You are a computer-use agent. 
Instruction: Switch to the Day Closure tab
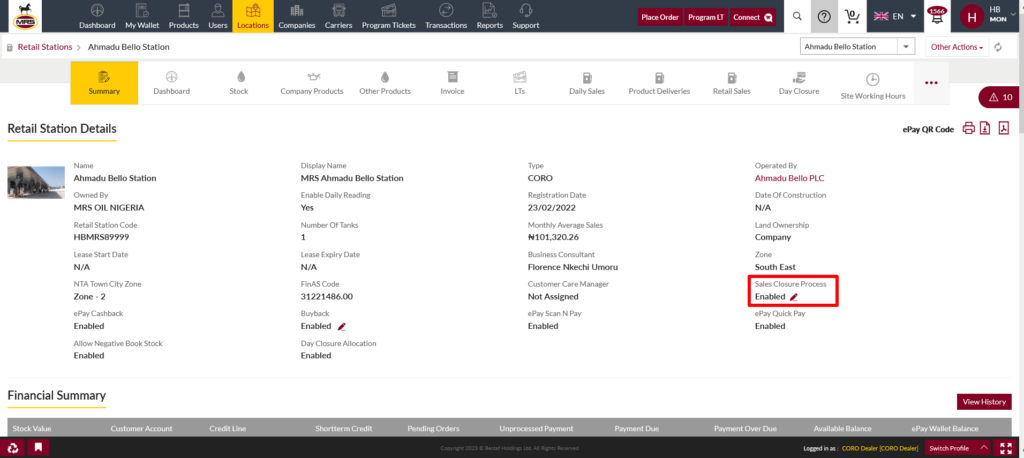[799, 83]
